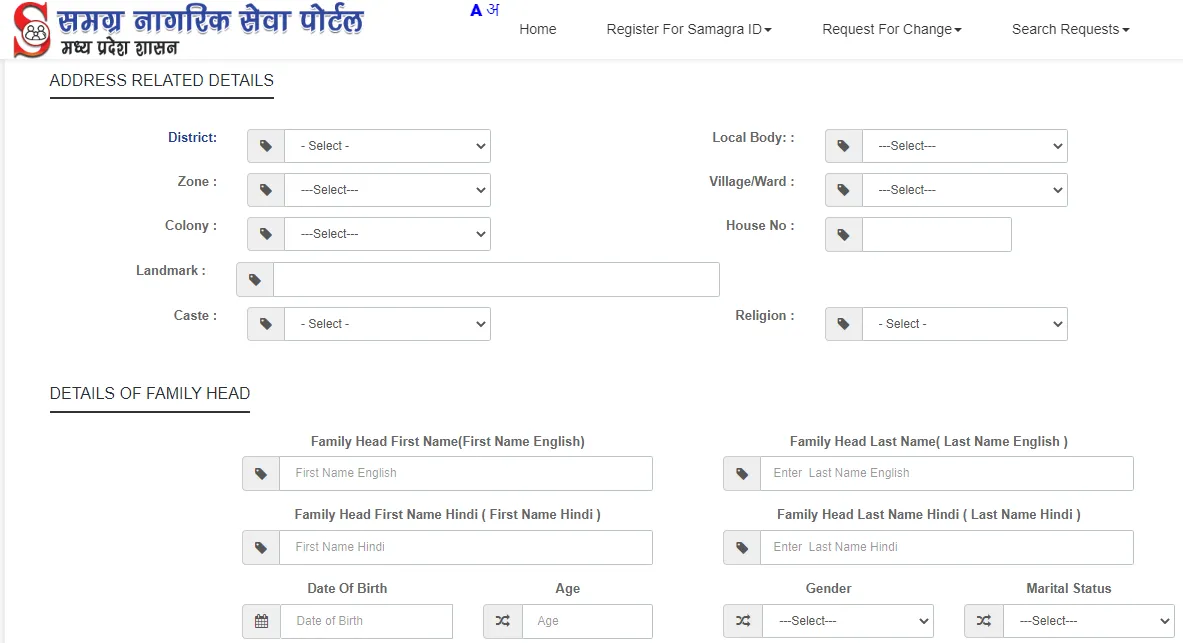Screen dimensions: 1183x643
Task: Click tag icon of First Name Hindi
Action: pos(261,547)
